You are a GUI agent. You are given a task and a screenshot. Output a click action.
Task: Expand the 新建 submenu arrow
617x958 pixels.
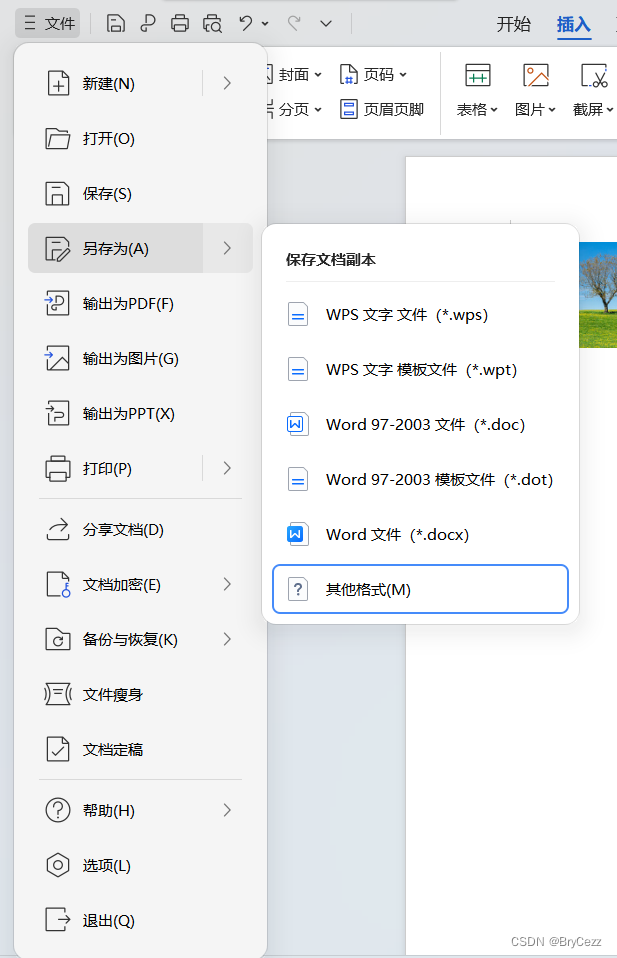tap(227, 83)
